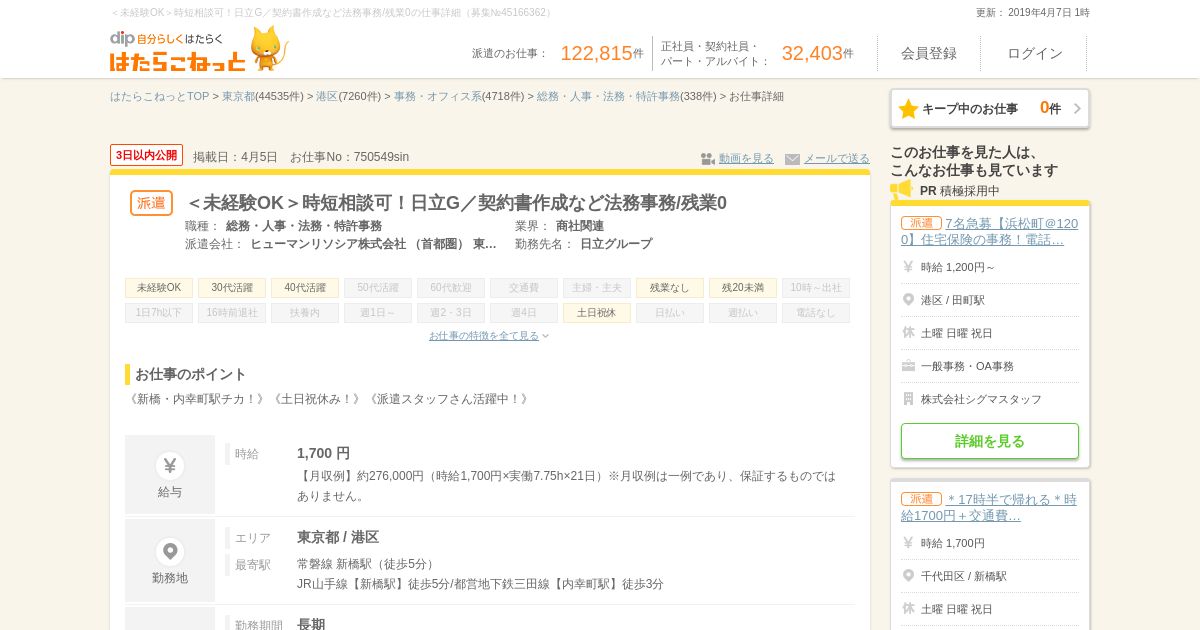Click location pin next to 港区 / 田町駅
This screenshot has height=630, width=1200.
click(x=908, y=300)
